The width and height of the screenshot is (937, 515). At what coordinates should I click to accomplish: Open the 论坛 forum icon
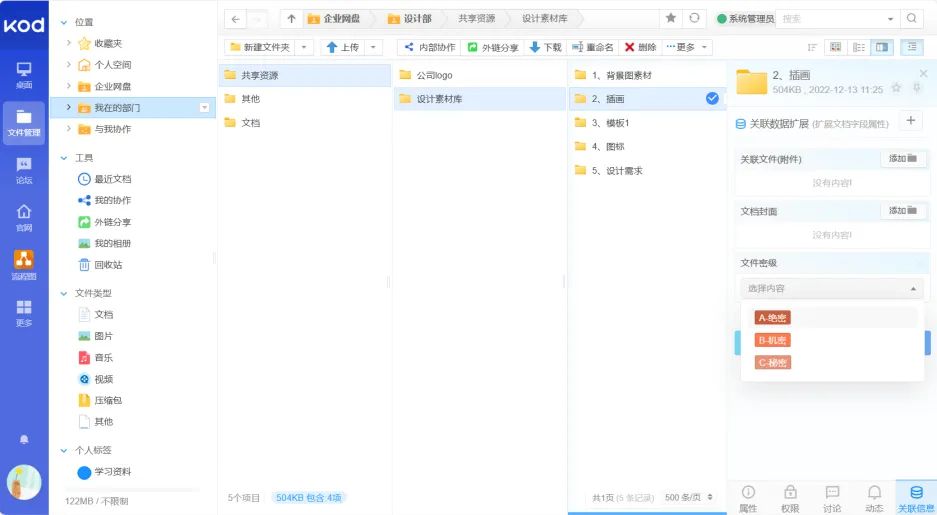[24, 170]
